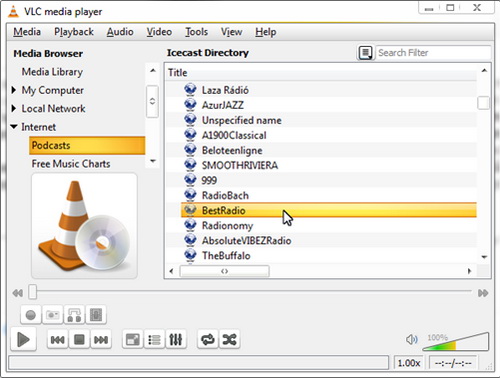Stop playback with the Stop button
Viewport: 500px width, 378px height.
(79, 339)
